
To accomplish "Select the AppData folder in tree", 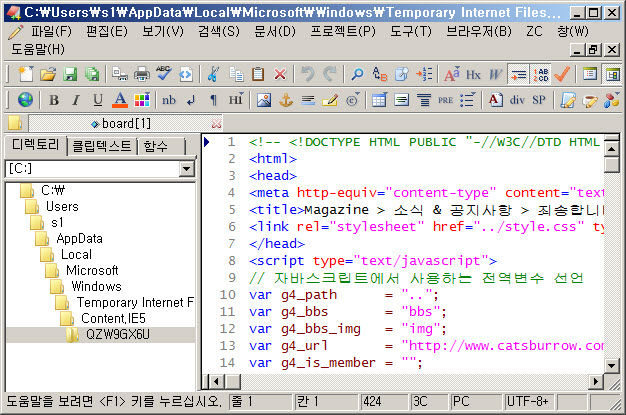I will point(79,238).
